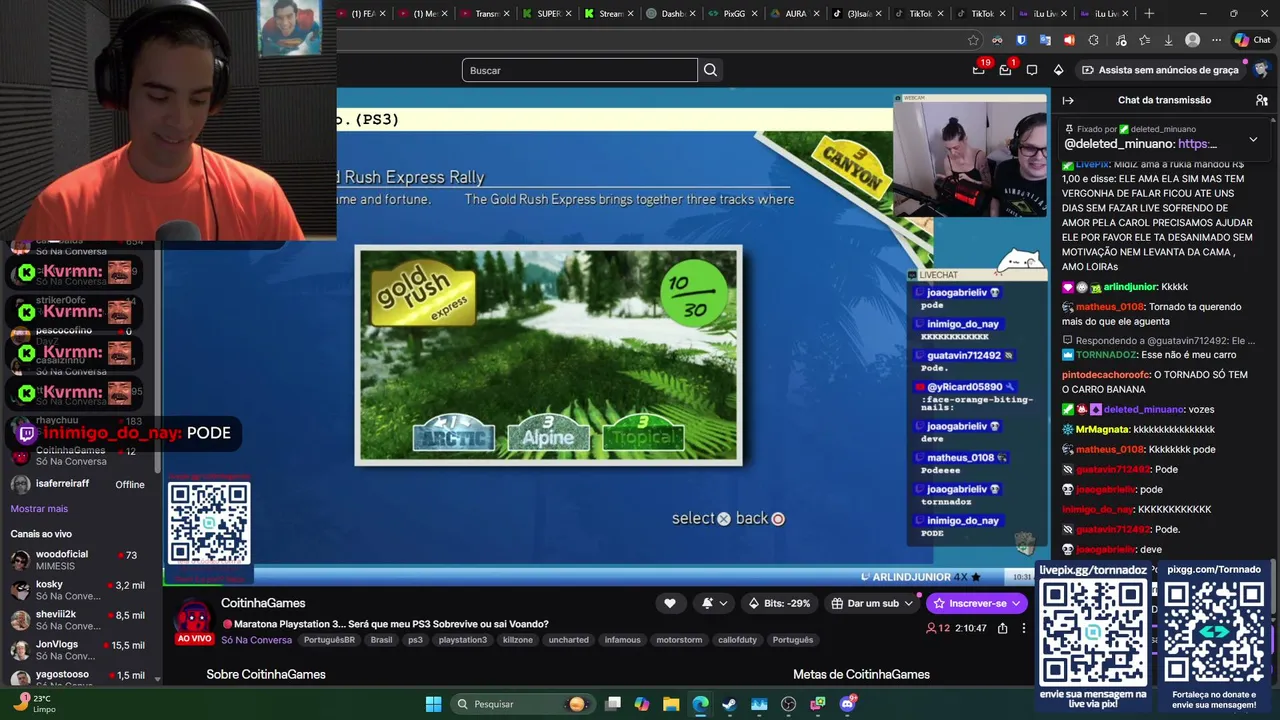1280x720 pixels.
Task: Click MrMagnata username in chat
Action: 1103,429
